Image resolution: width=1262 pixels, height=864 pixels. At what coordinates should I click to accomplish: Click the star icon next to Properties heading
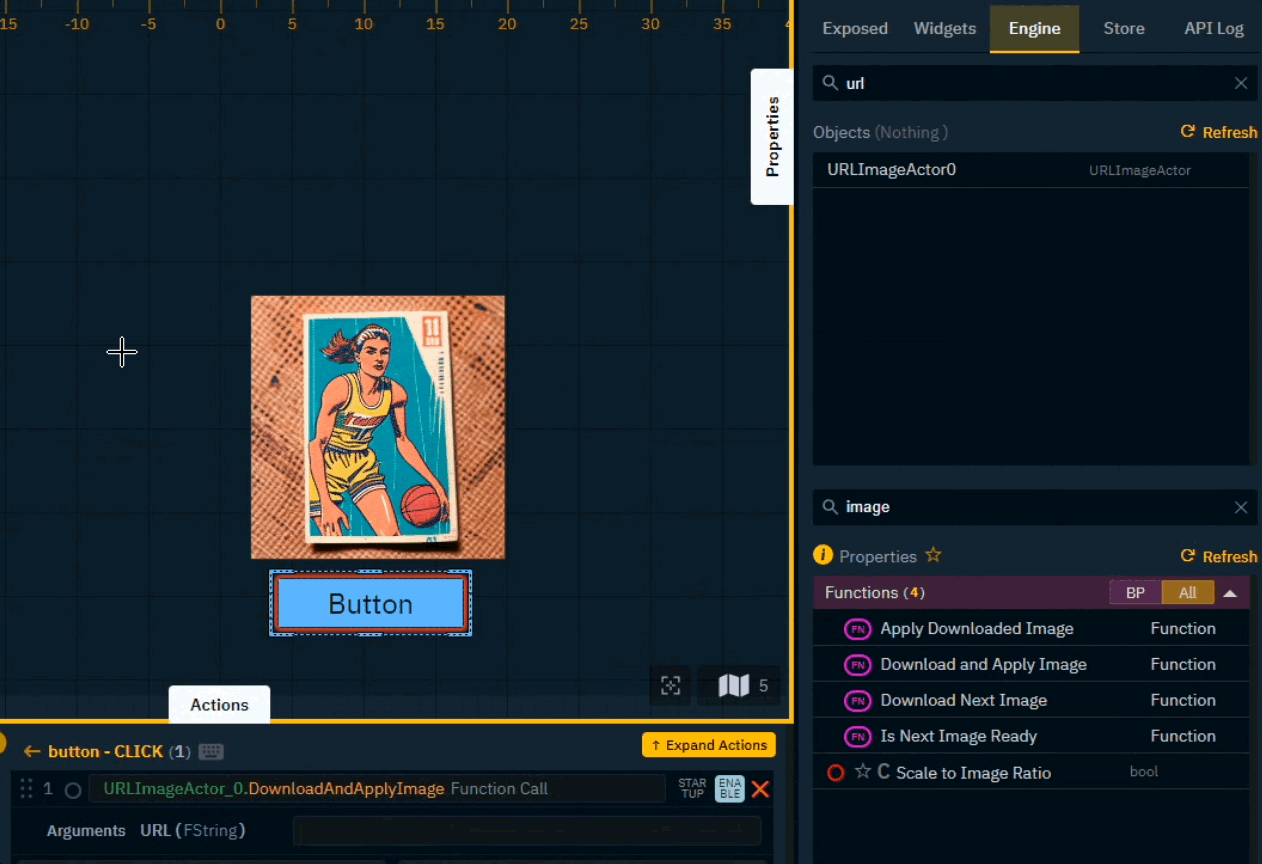pos(933,555)
